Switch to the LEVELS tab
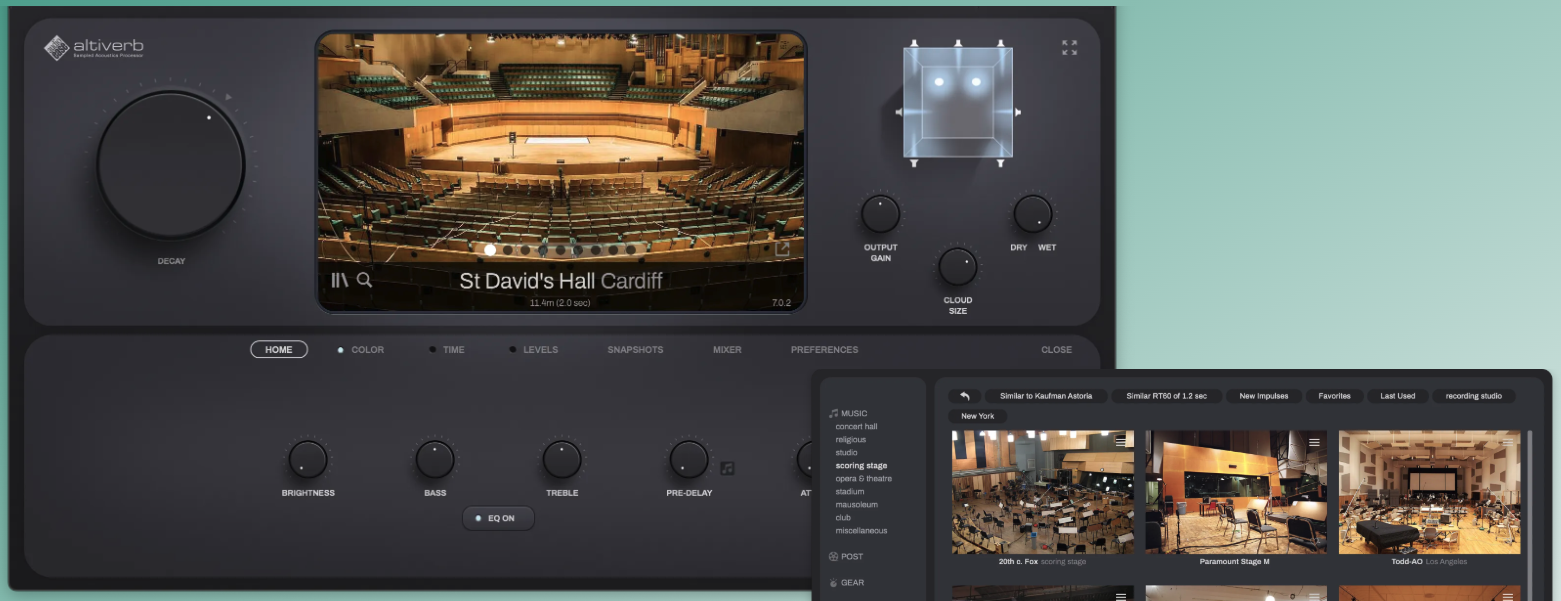The width and height of the screenshot is (1561, 601). [541, 350]
